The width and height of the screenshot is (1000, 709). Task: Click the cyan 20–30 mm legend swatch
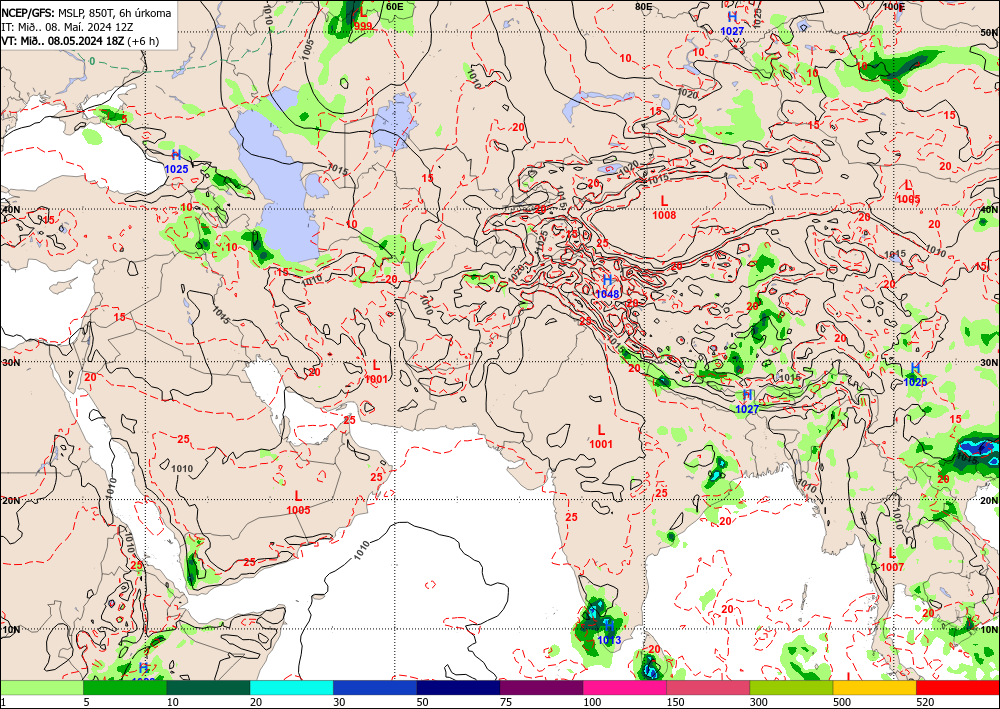point(291,688)
